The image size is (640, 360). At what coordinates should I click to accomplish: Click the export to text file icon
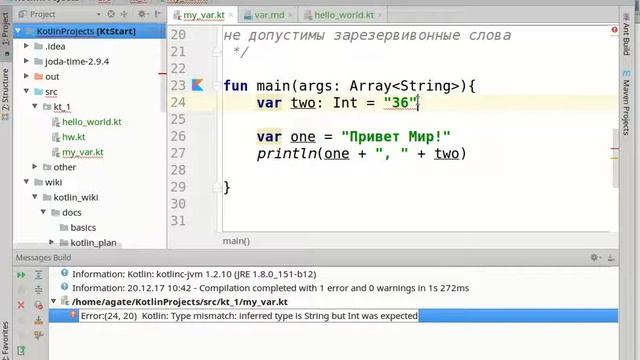(21, 350)
